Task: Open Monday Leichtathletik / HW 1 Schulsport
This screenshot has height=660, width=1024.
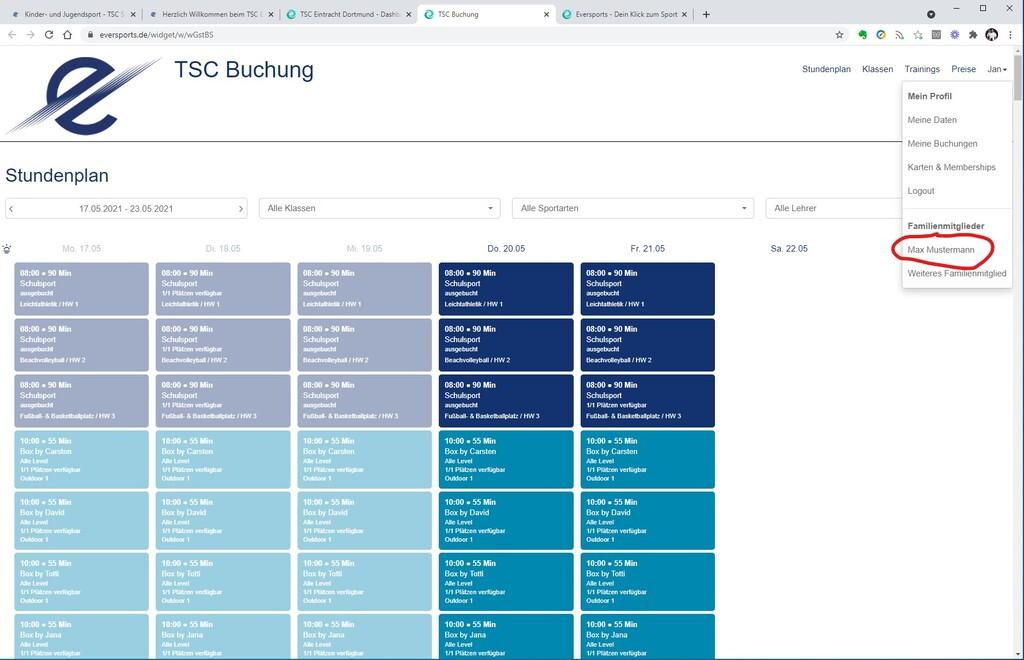Action: pyautogui.click(x=82, y=289)
